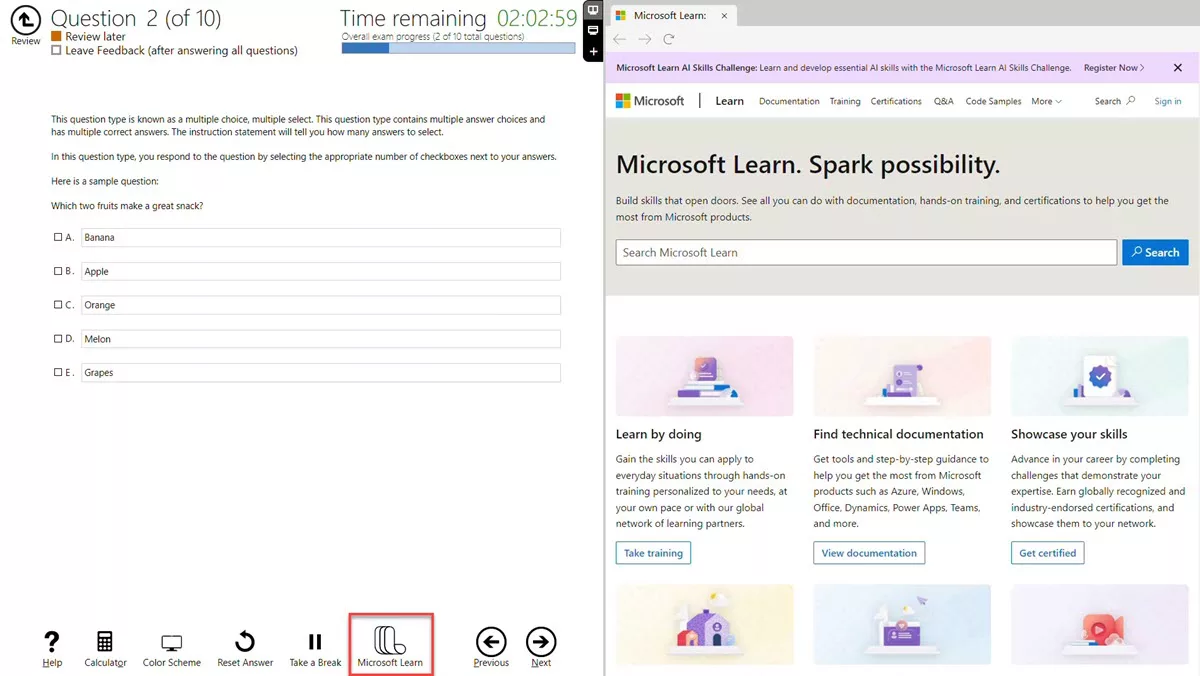
Task: Dismiss the AI Skills Challenge banner
Action: point(1177,68)
